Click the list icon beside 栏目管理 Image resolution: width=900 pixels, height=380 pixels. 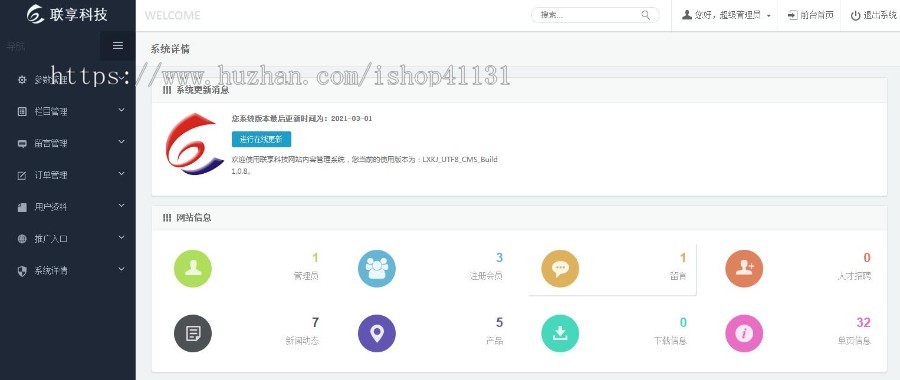[x=22, y=112]
